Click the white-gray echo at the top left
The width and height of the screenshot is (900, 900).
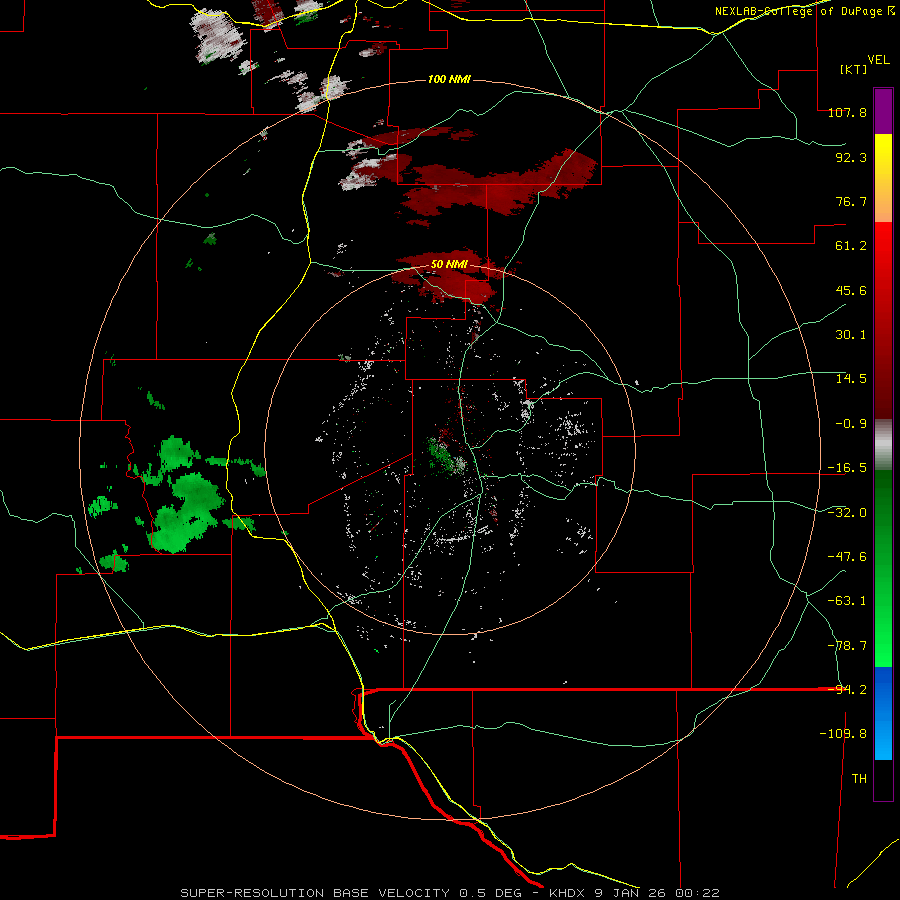217,36
